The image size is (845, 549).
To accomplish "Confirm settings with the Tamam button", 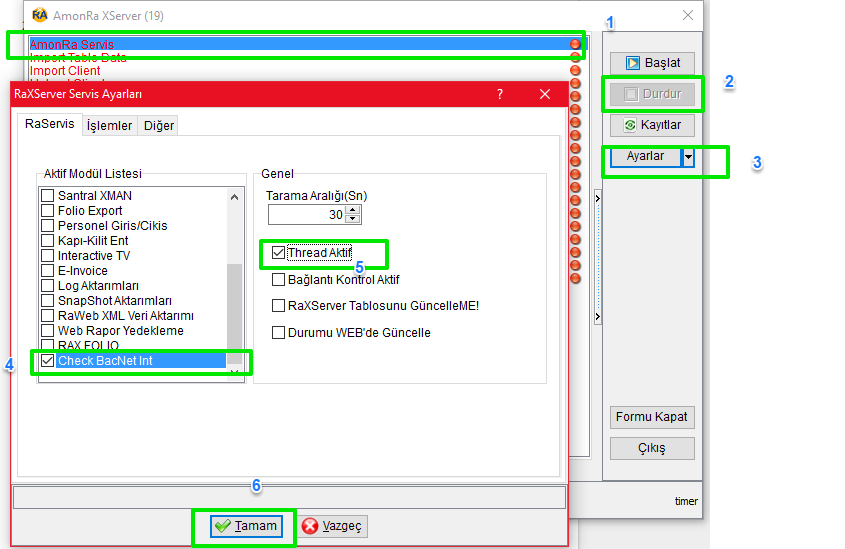I will [246, 526].
